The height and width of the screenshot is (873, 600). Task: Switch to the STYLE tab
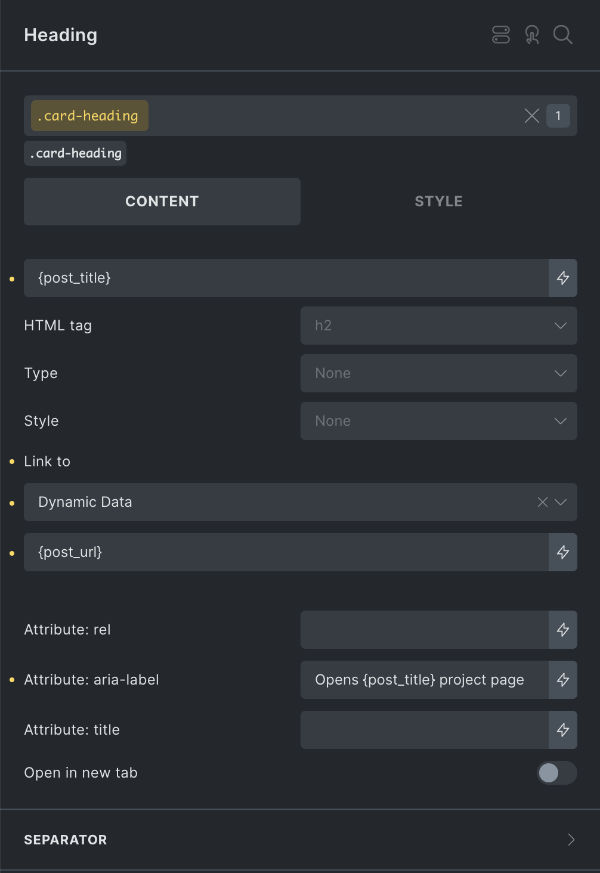[438, 201]
